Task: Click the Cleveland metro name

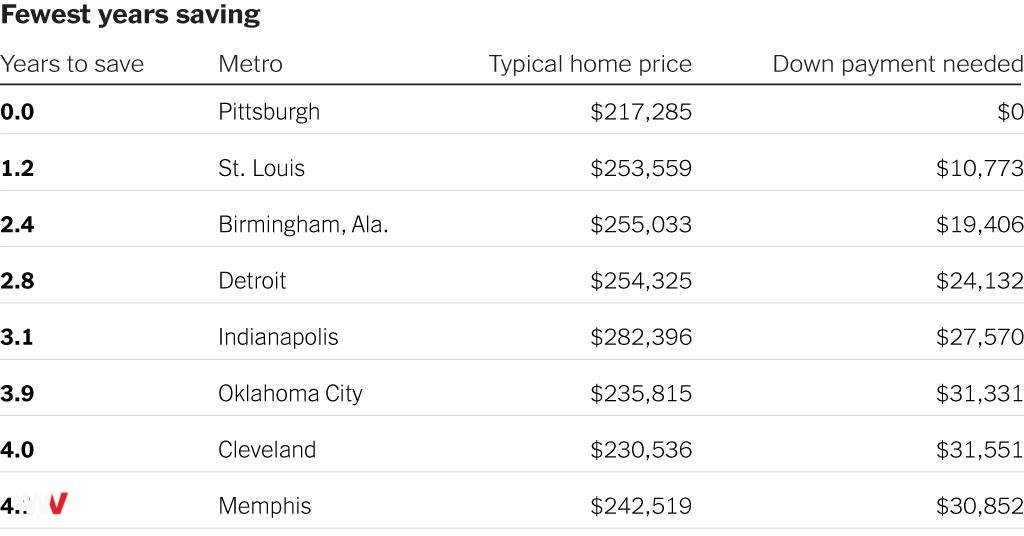Action: point(267,450)
